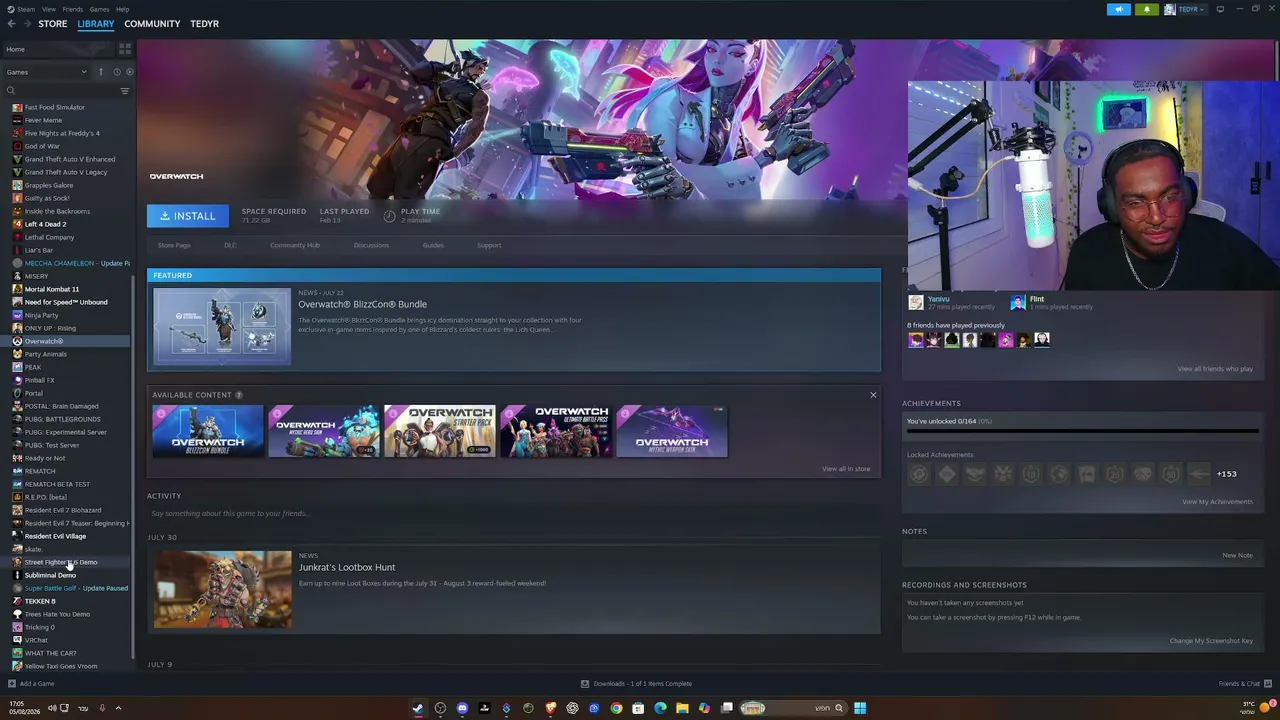Click the library search magnifier icon
The height and width of the screenshot is (720, 1280).
pyautogui.click(x=11, y=91)
